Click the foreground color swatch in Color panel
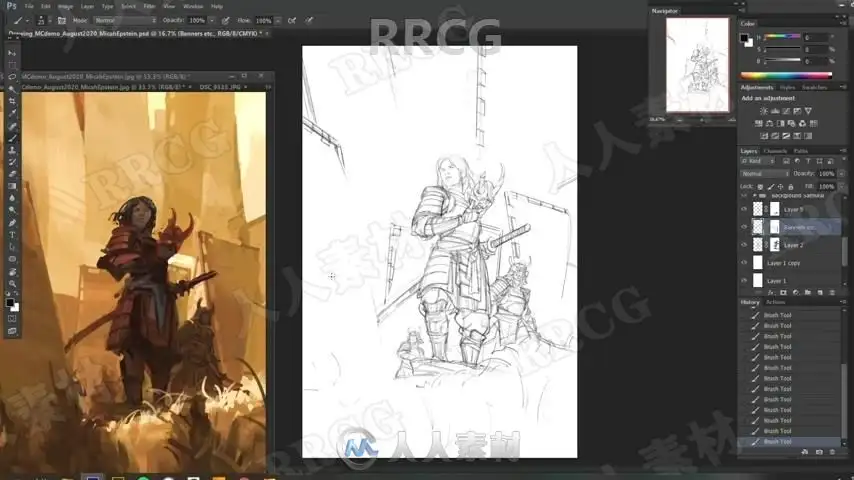 [744, 38]
